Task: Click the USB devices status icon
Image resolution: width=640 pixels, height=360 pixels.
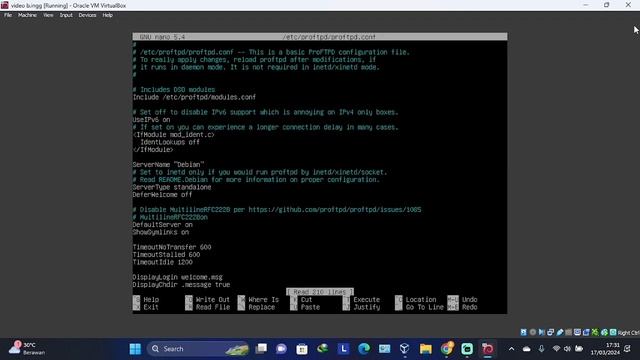Action: click(560, 332)
